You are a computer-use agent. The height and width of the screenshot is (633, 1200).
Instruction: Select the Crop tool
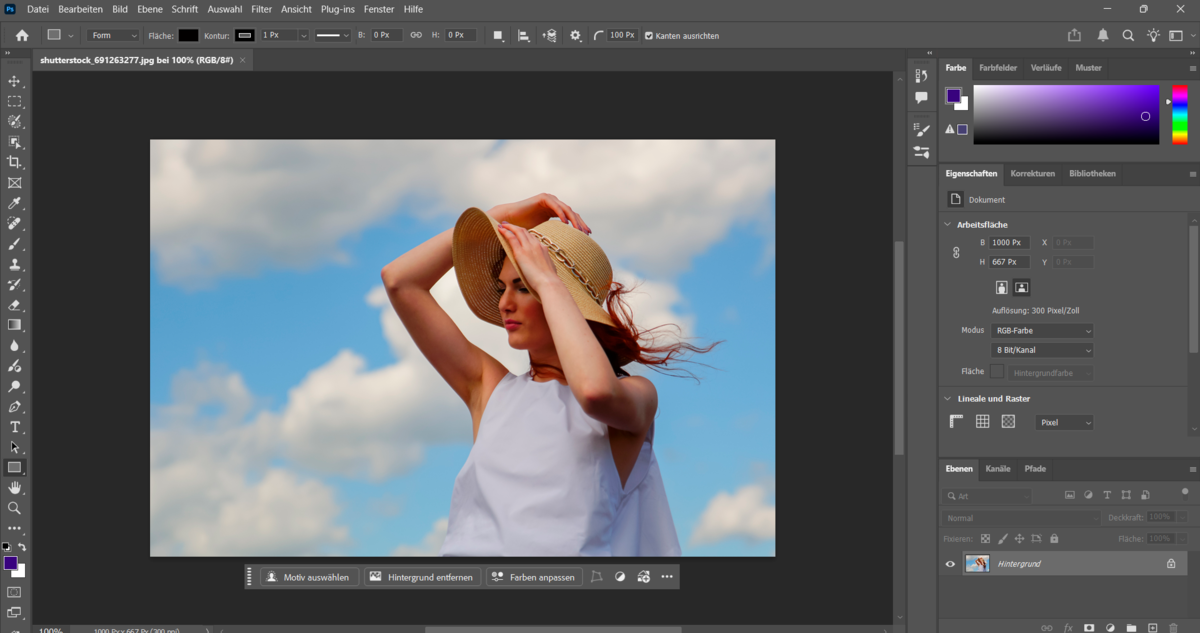pyautogui.click(x=15, y=163)
